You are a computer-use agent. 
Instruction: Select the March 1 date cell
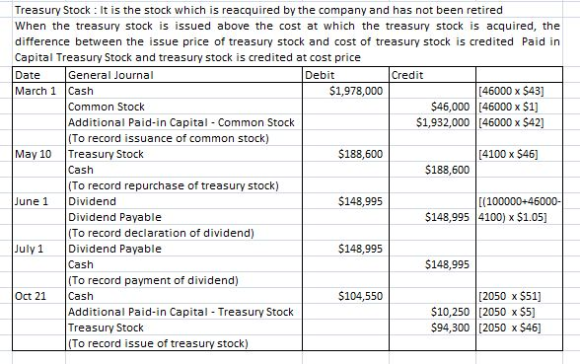point(39,91)
